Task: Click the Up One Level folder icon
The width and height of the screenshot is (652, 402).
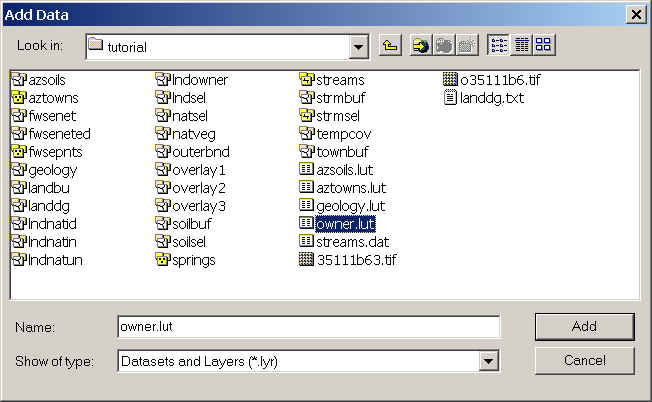Action: (390, 45)
